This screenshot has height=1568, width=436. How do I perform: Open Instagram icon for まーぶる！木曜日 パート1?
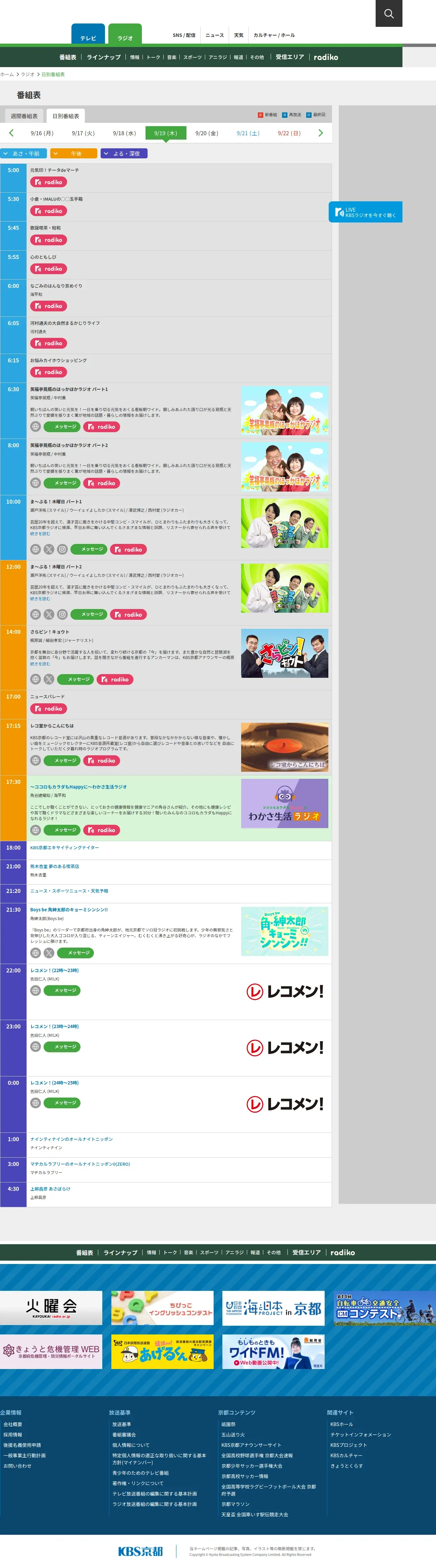[63, 549]
